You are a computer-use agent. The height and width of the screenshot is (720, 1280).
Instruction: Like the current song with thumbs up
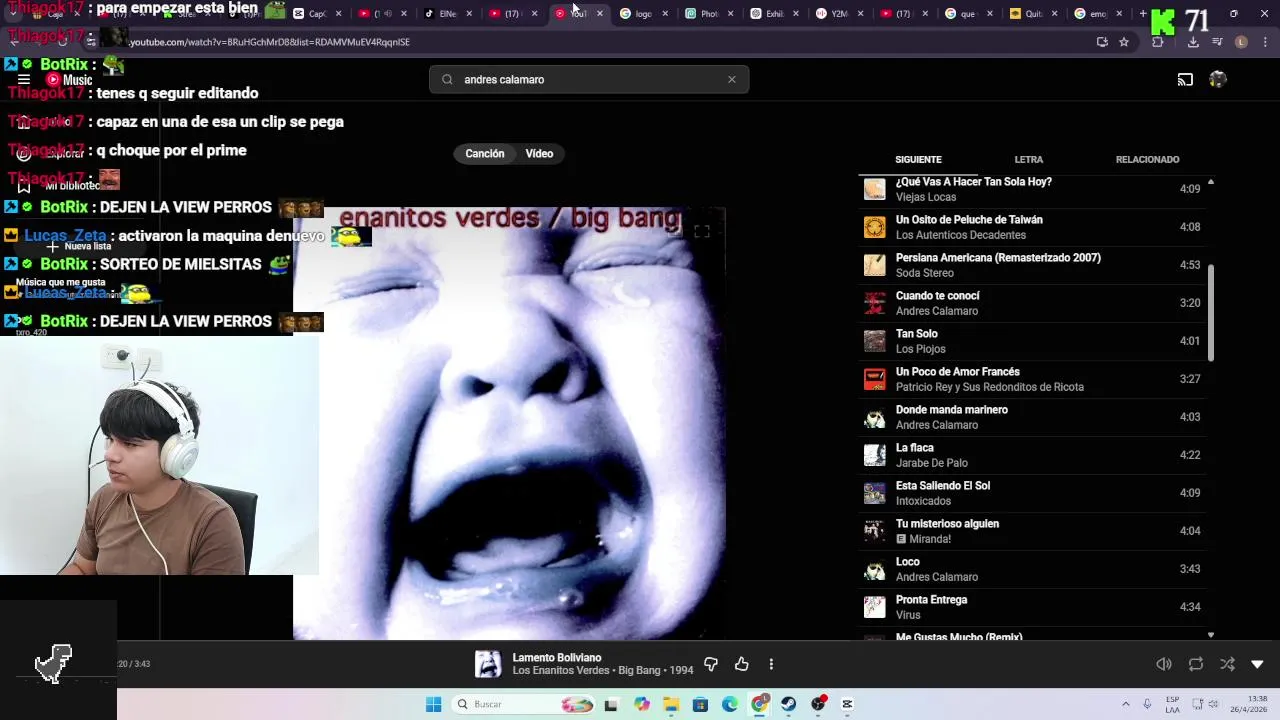741,664
